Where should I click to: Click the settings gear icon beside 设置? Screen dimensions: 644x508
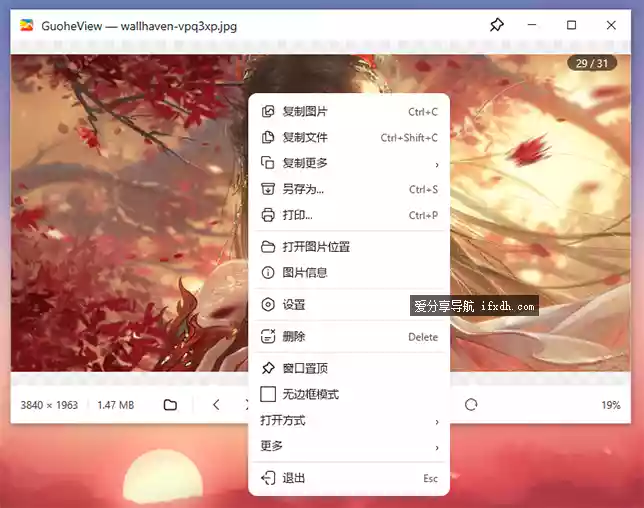tap(268, 305)
